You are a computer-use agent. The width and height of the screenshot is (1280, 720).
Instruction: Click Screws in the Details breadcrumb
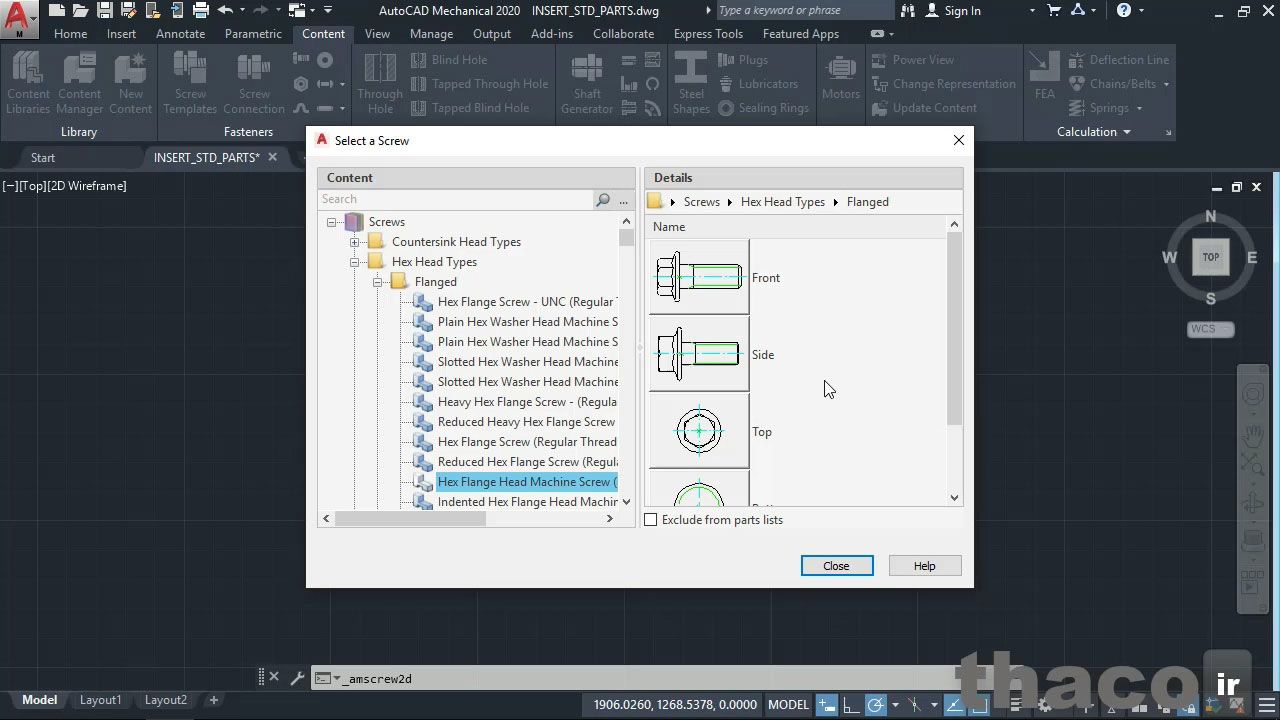point(702,202)
